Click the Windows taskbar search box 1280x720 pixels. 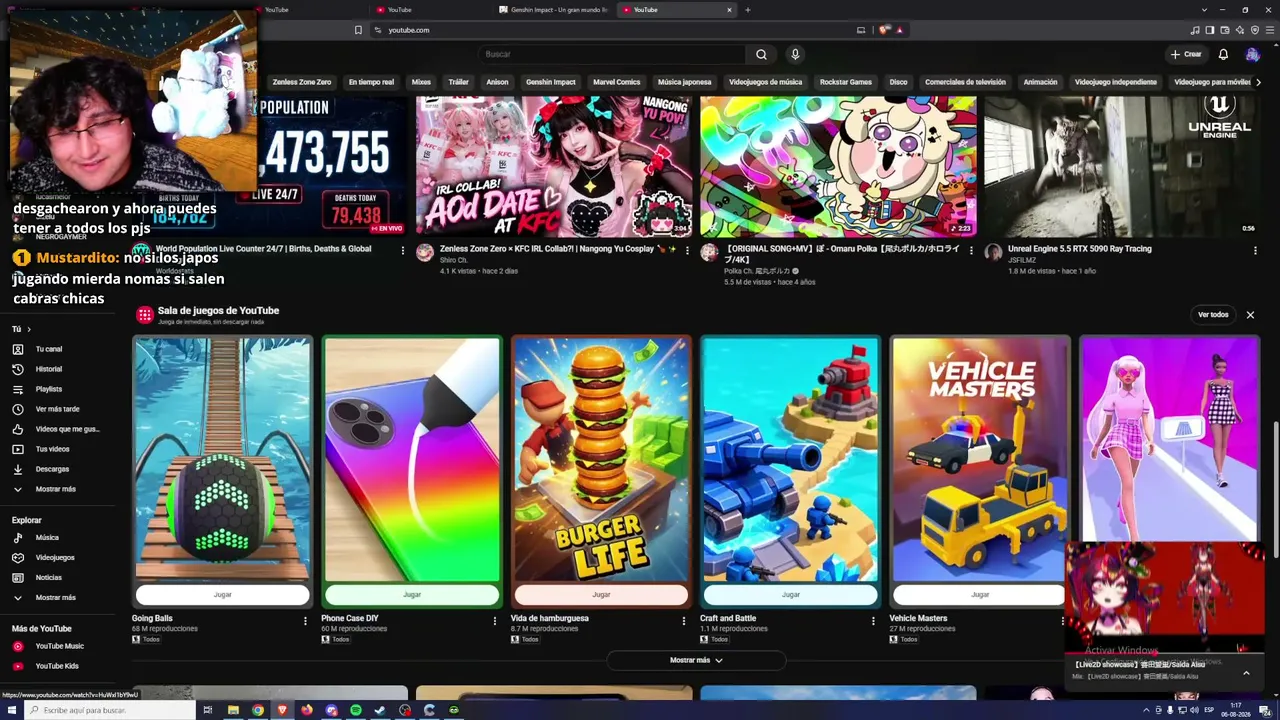(x=112, y=710)
